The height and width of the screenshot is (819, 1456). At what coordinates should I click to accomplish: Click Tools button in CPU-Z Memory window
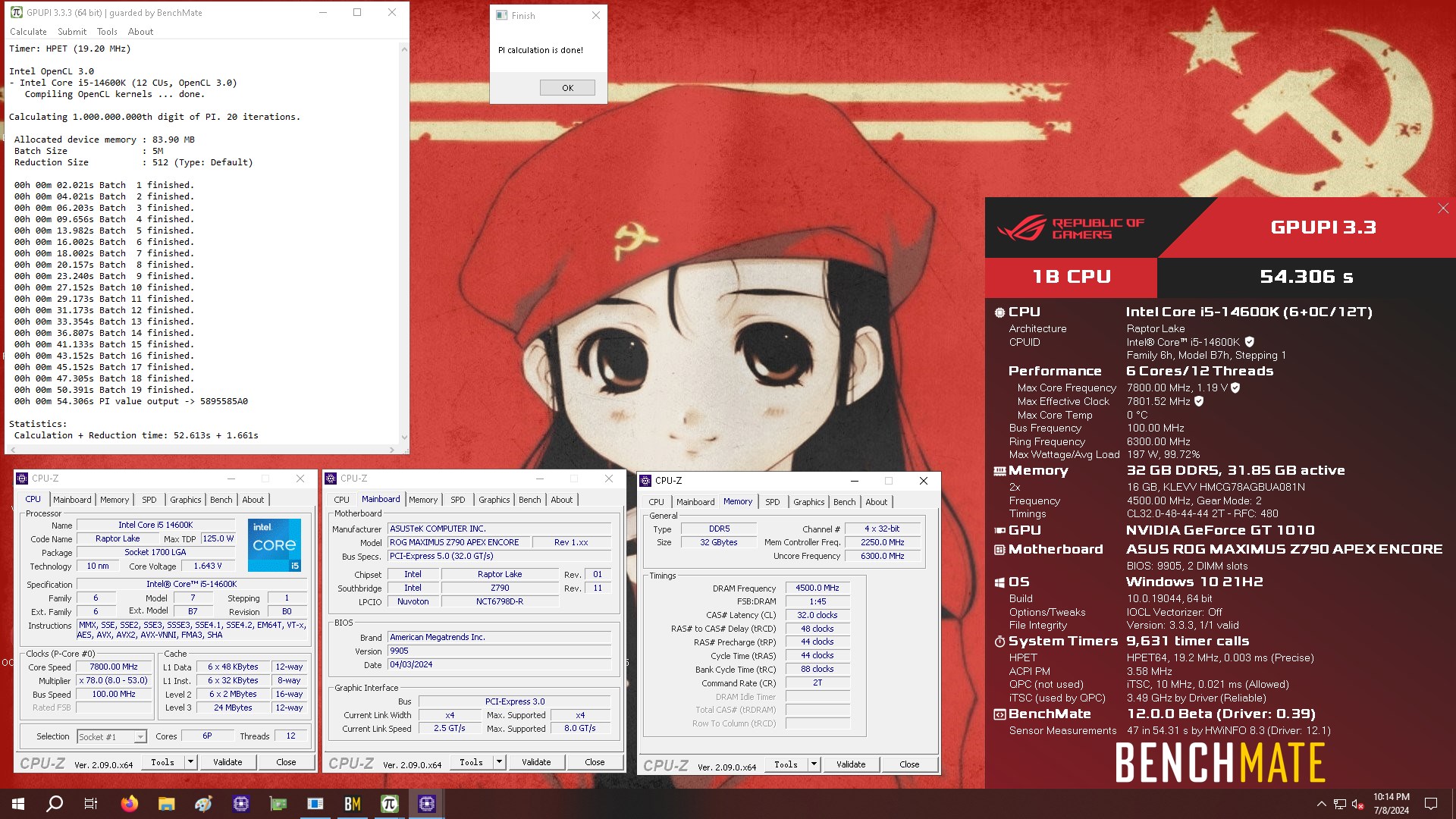pyautogui.click(x=786, y=764)
